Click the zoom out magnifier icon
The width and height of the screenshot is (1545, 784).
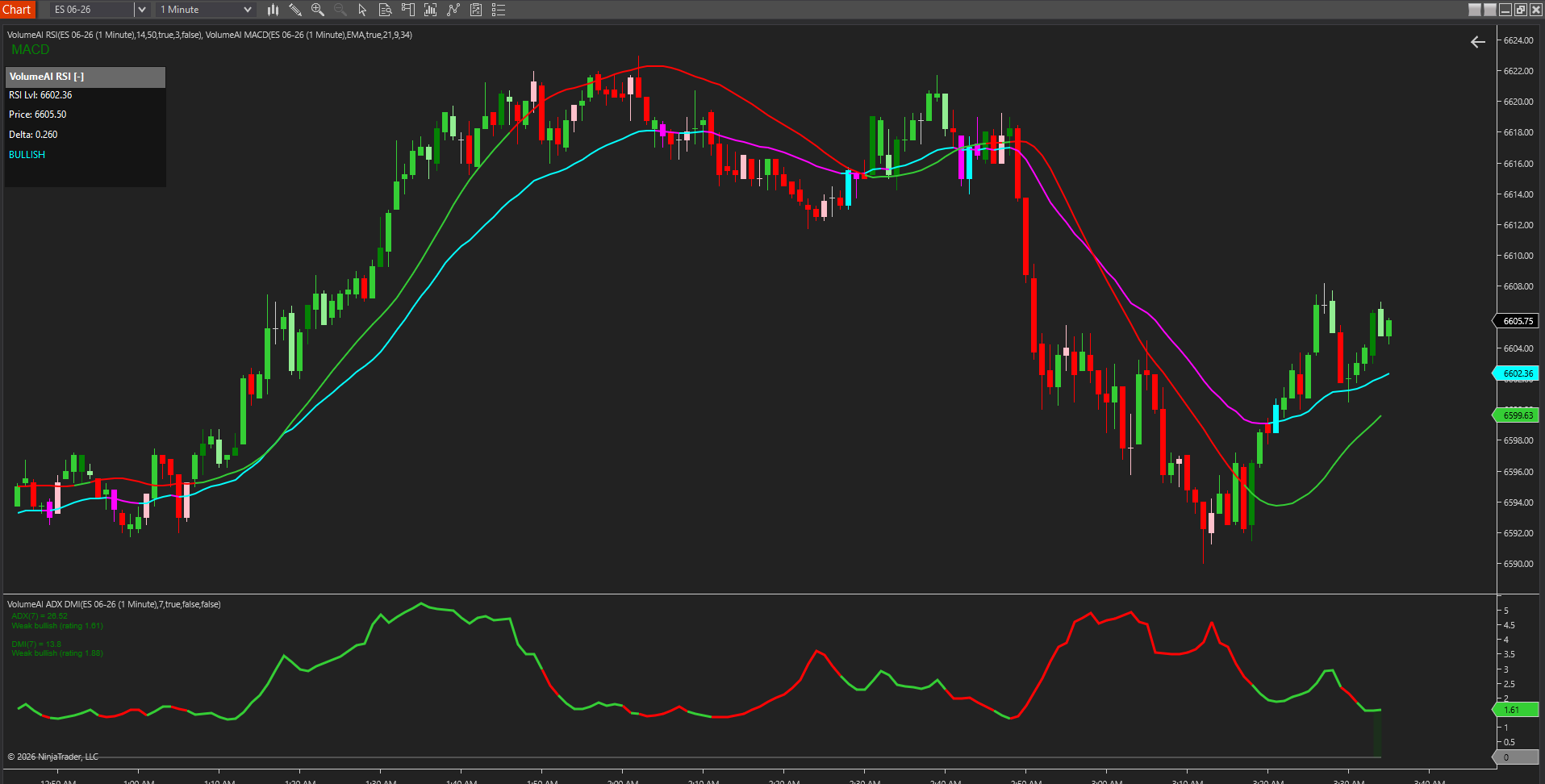tap(340, 10)
